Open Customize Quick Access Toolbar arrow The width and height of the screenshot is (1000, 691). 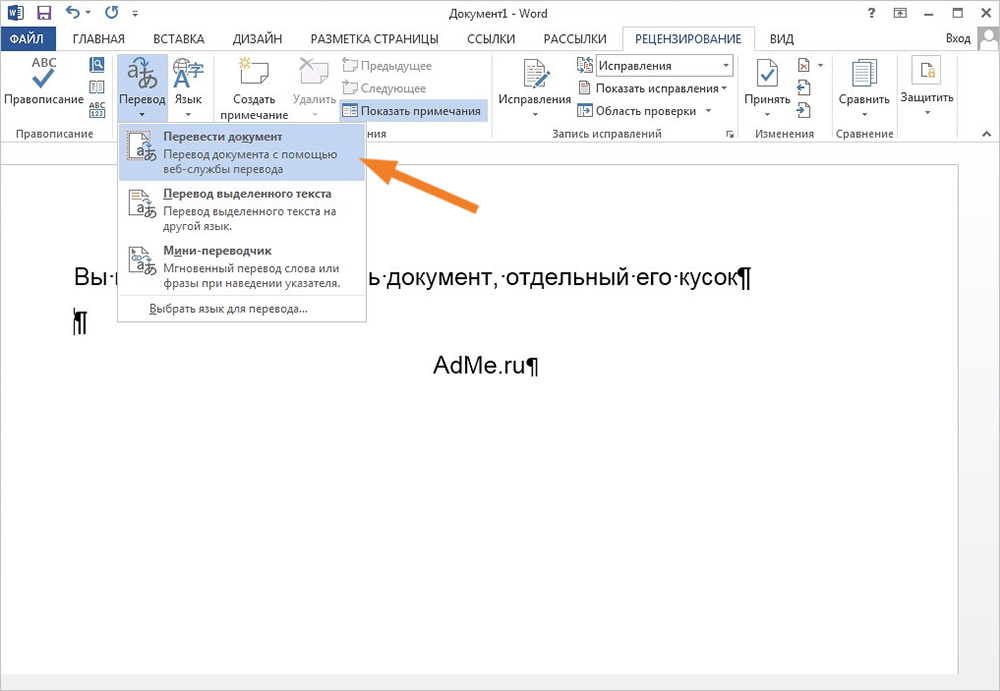[135, 13]
